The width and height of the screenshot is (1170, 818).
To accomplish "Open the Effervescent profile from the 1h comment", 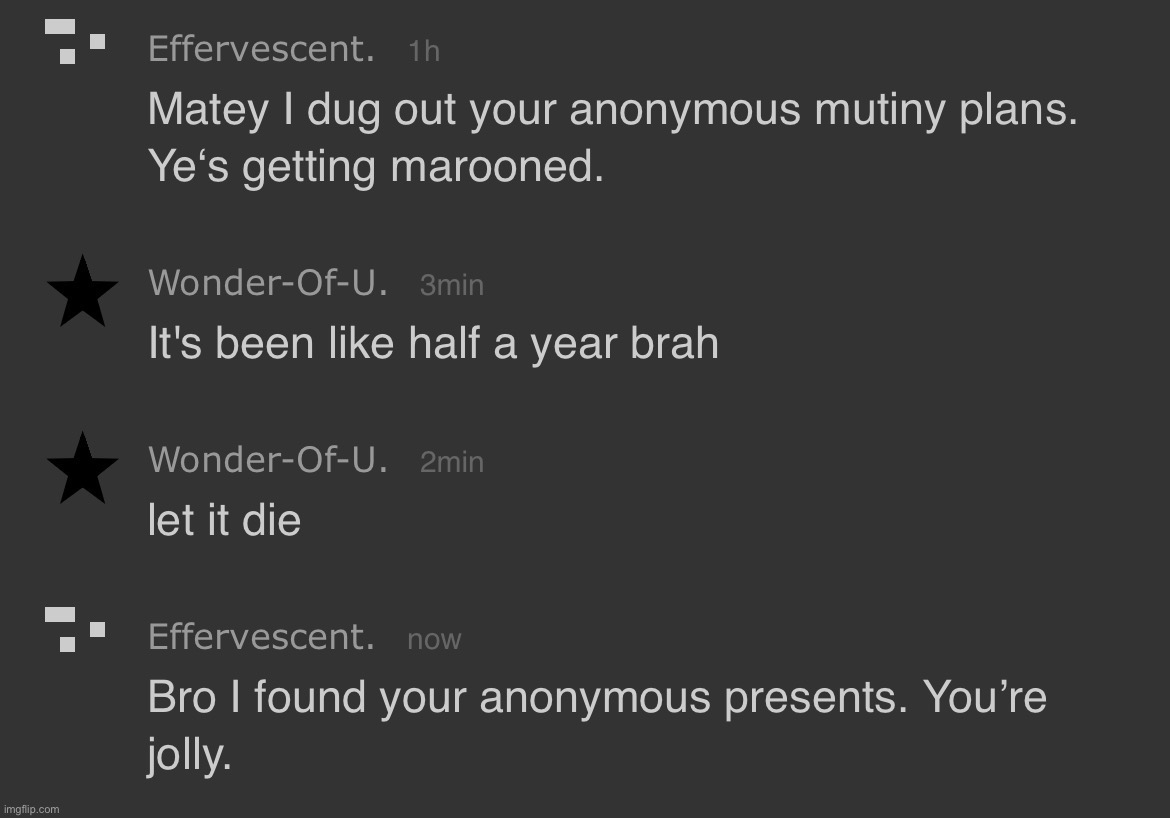I will point(261,48).
